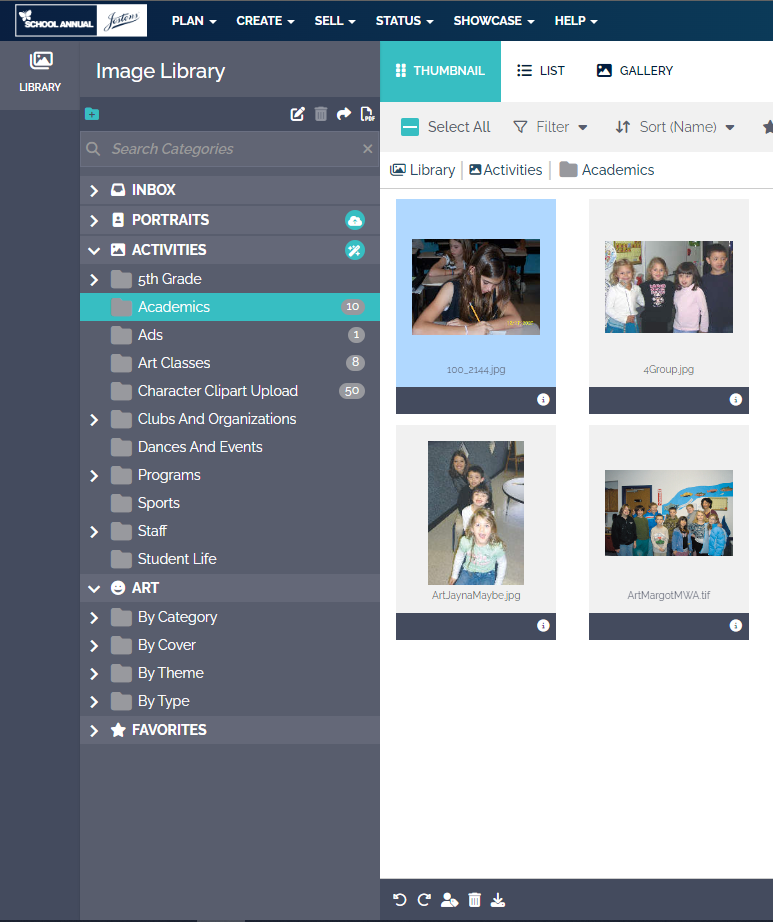Open the Status menu
The height and width of the screenshot is (922, 773).
tap(404, 21)
